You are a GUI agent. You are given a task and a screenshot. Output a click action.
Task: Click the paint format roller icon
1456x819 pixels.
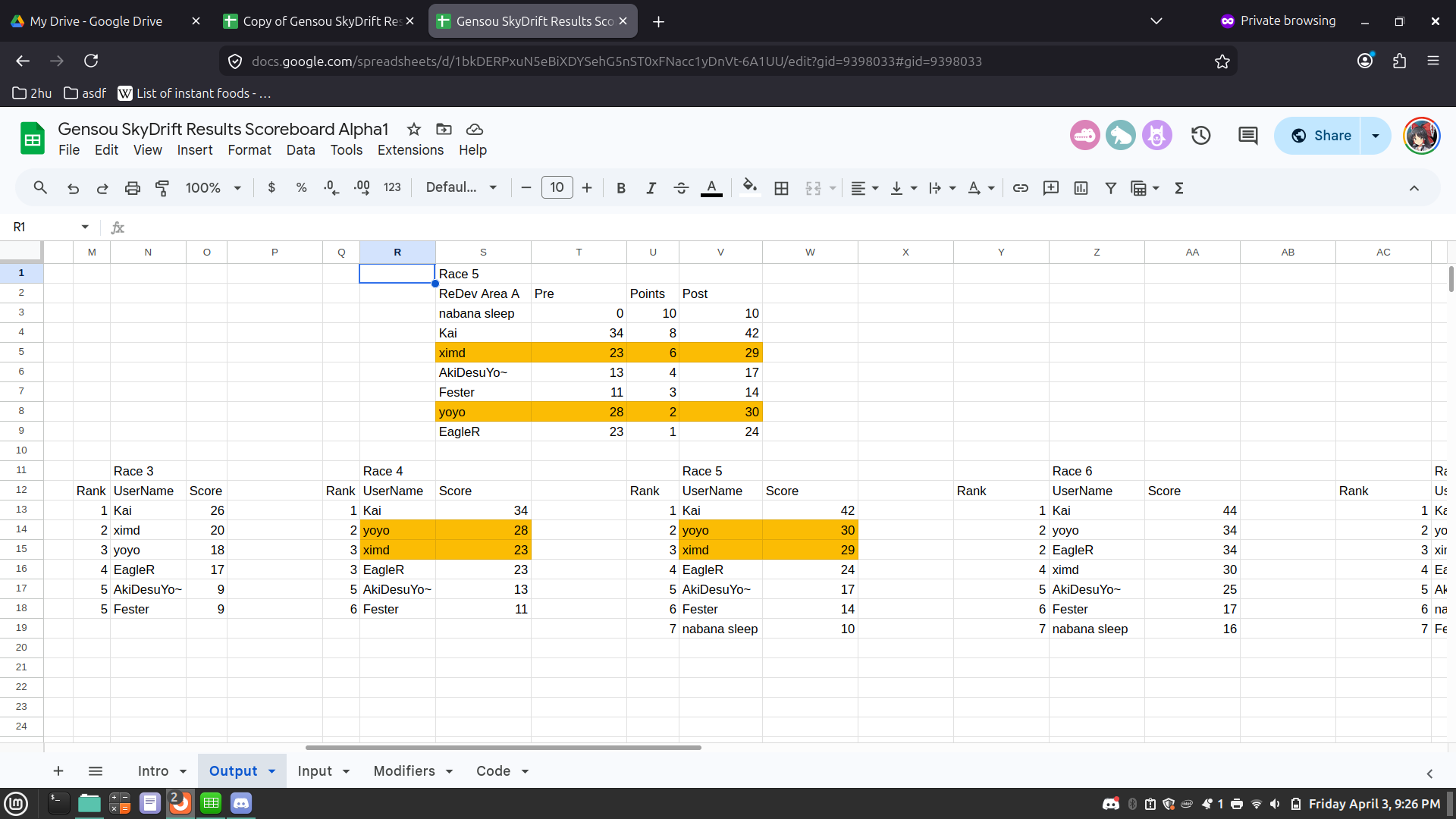click(162, 188)
